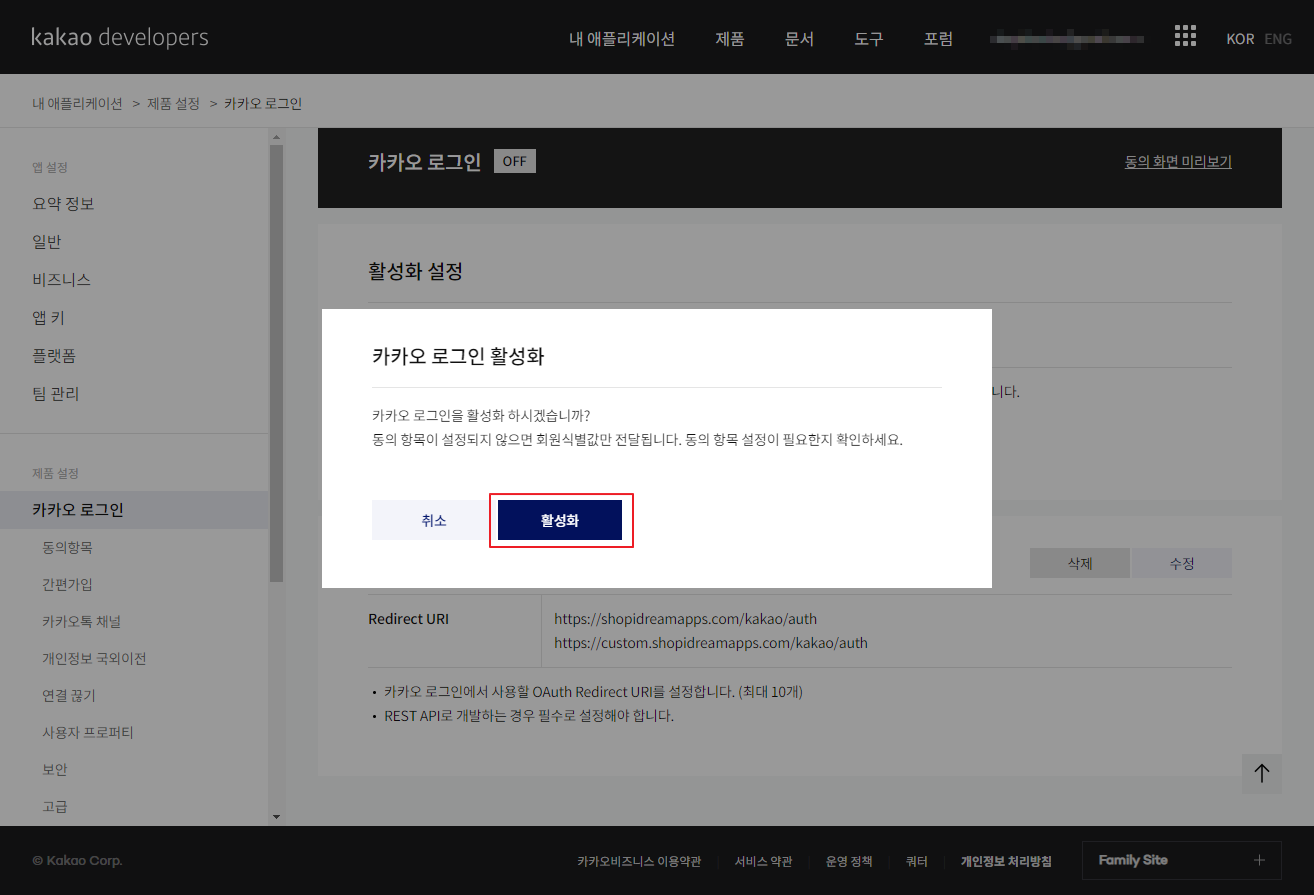Viewport: 1314px width, 895px height.
Task: Open 개인정보 처리방침 footer link
Action: click(1006, 861)
